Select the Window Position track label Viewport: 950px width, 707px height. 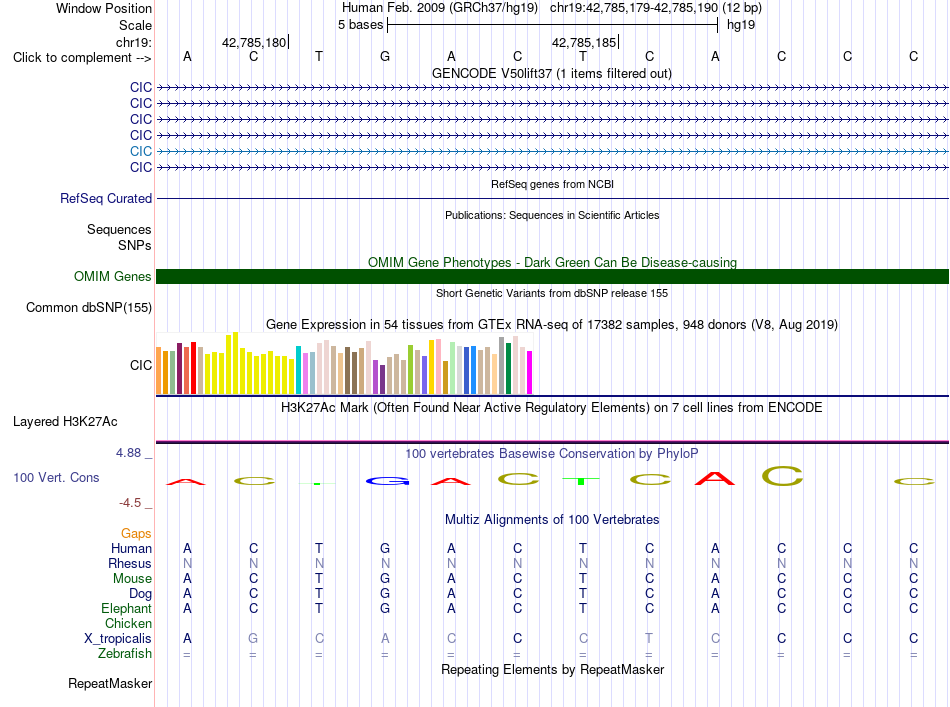click(104, 8)
